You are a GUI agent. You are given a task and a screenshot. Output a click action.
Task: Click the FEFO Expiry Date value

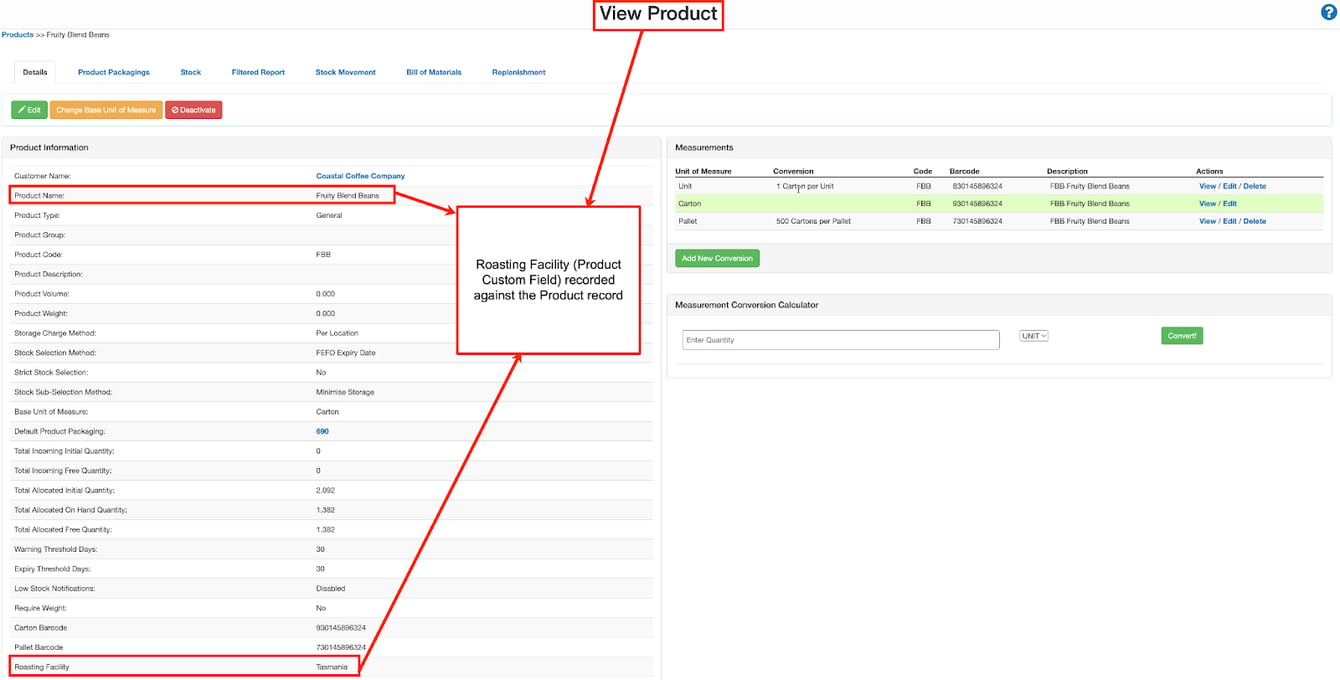coord(346,353)
